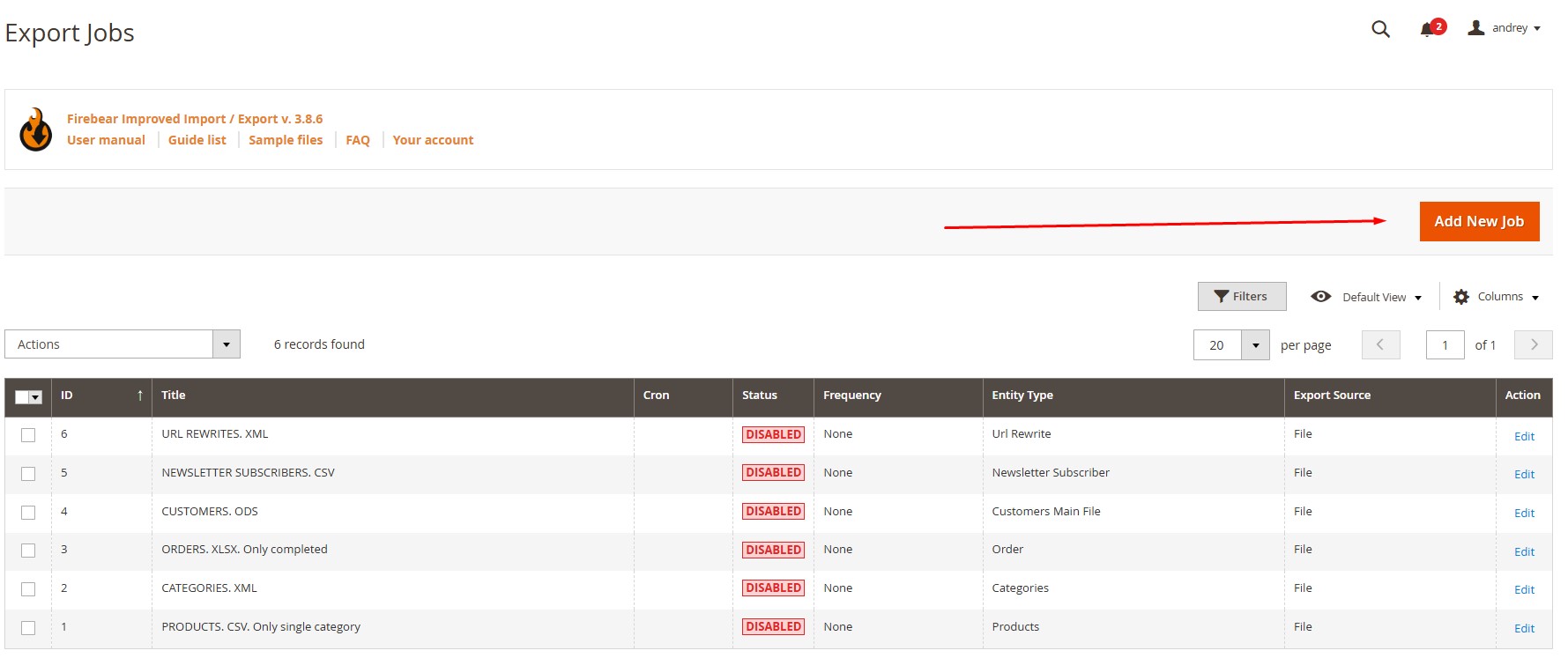
Task: Go to the next page arrow
Action: click(1533, 345)
